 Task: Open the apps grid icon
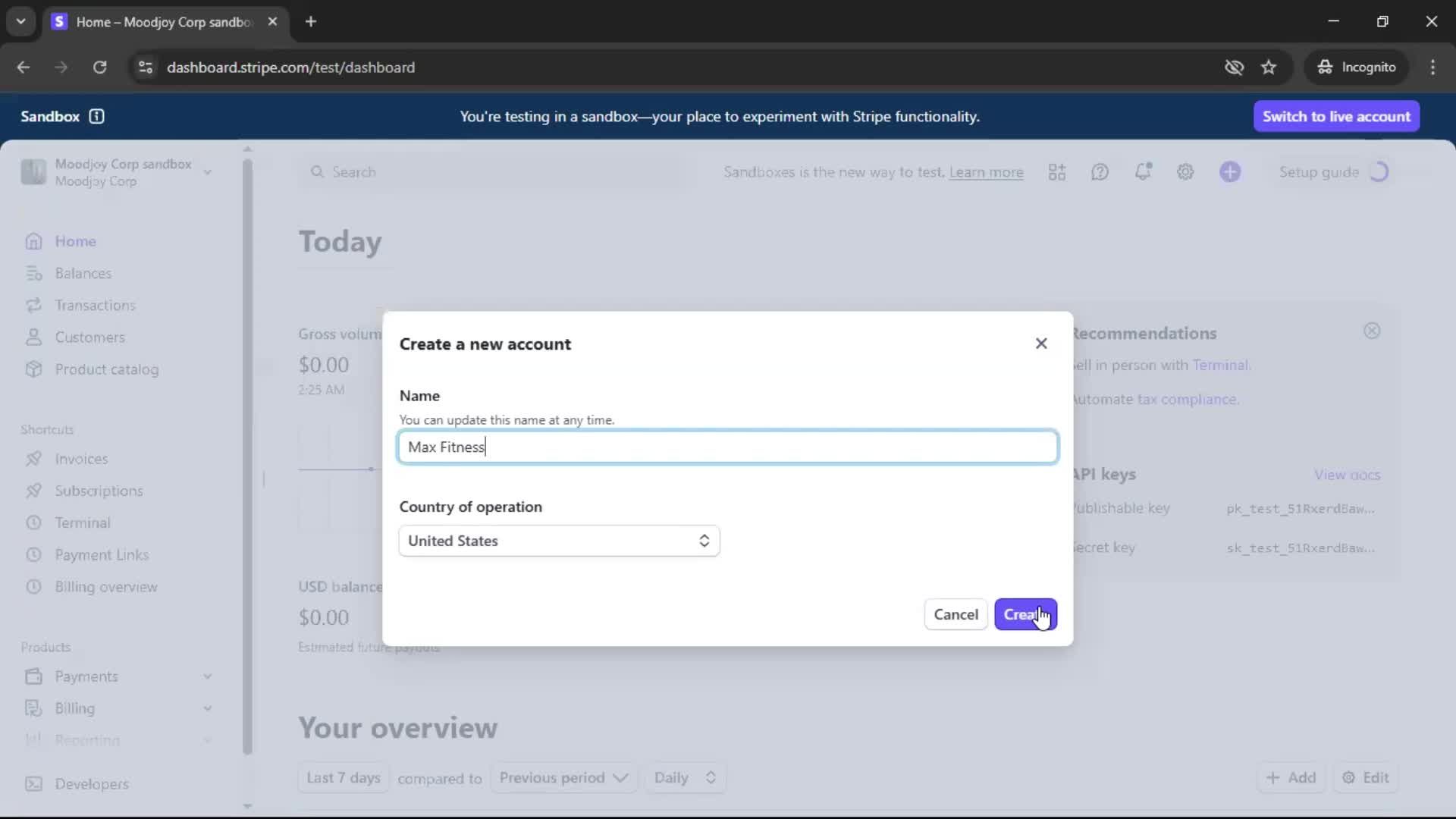click(1057, 172)
